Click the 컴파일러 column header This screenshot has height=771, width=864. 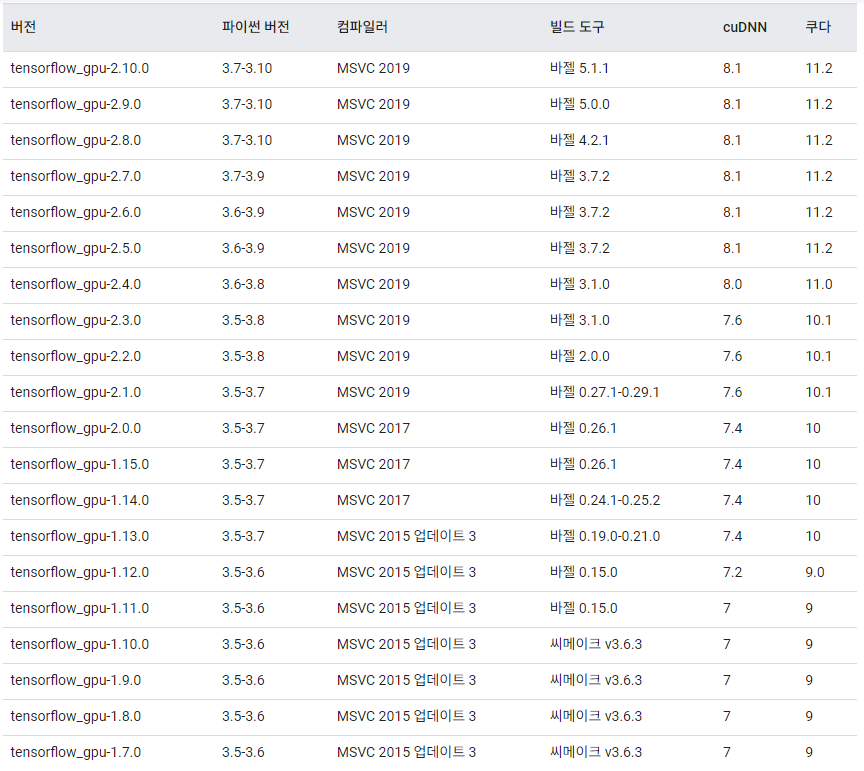coord(363,27)
